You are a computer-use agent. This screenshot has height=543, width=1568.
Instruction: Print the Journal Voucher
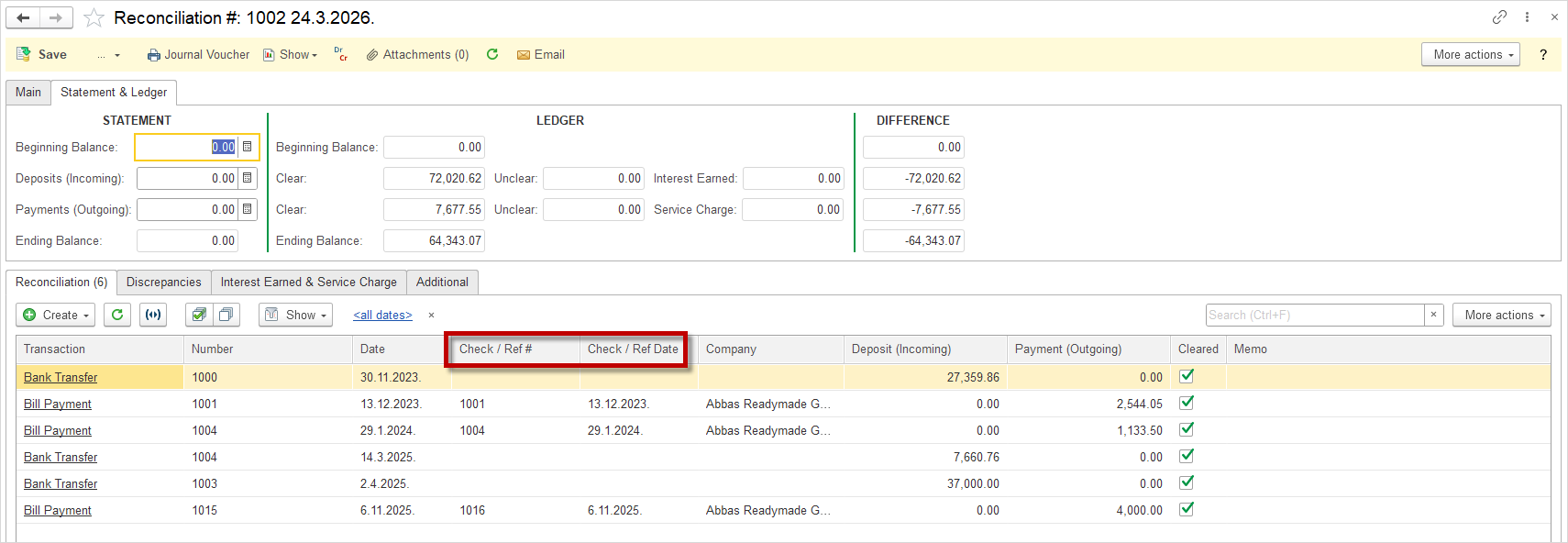(198, 54)
